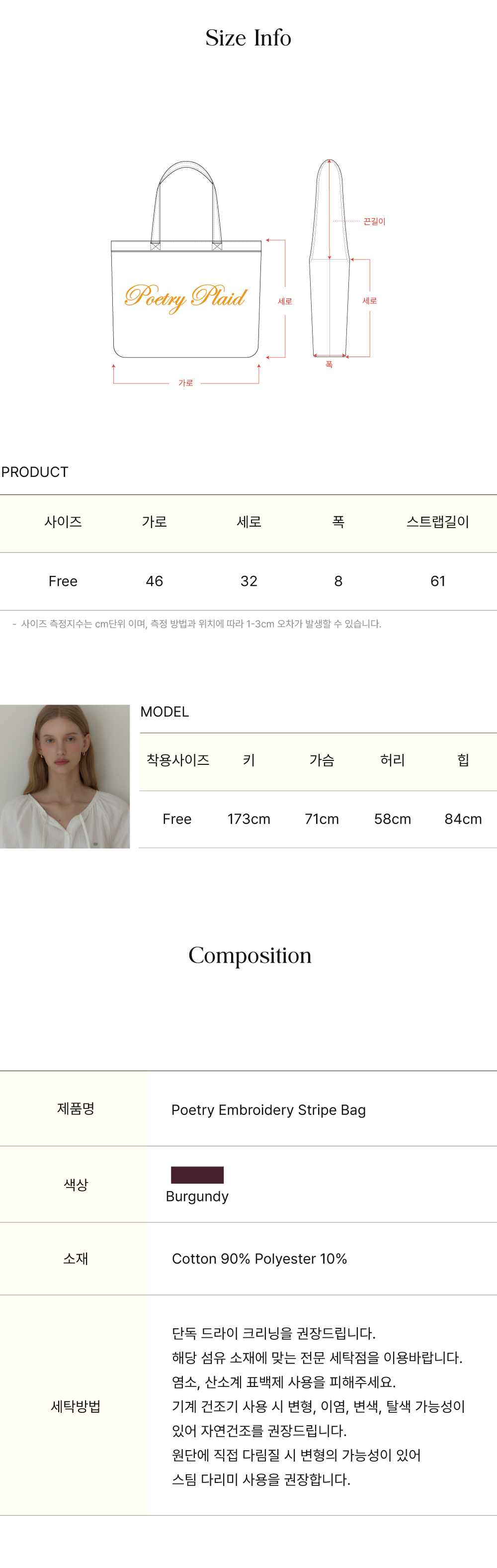Screen dimensions: 497x1568
Task: Click the 스트랩길이 column header
Action: (x=437, y=522)
